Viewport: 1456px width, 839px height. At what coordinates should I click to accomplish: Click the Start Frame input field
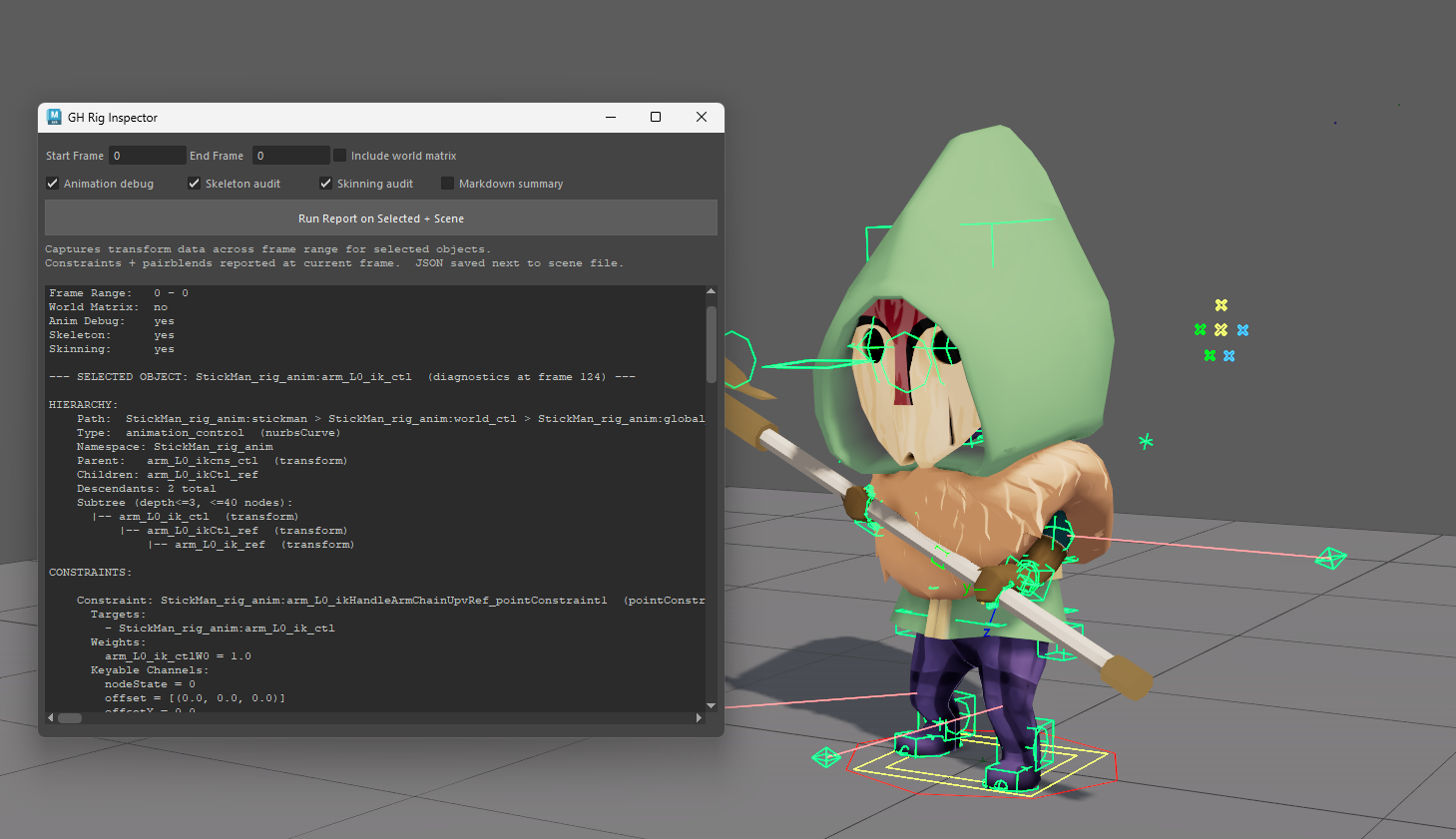tap(147, 155)
